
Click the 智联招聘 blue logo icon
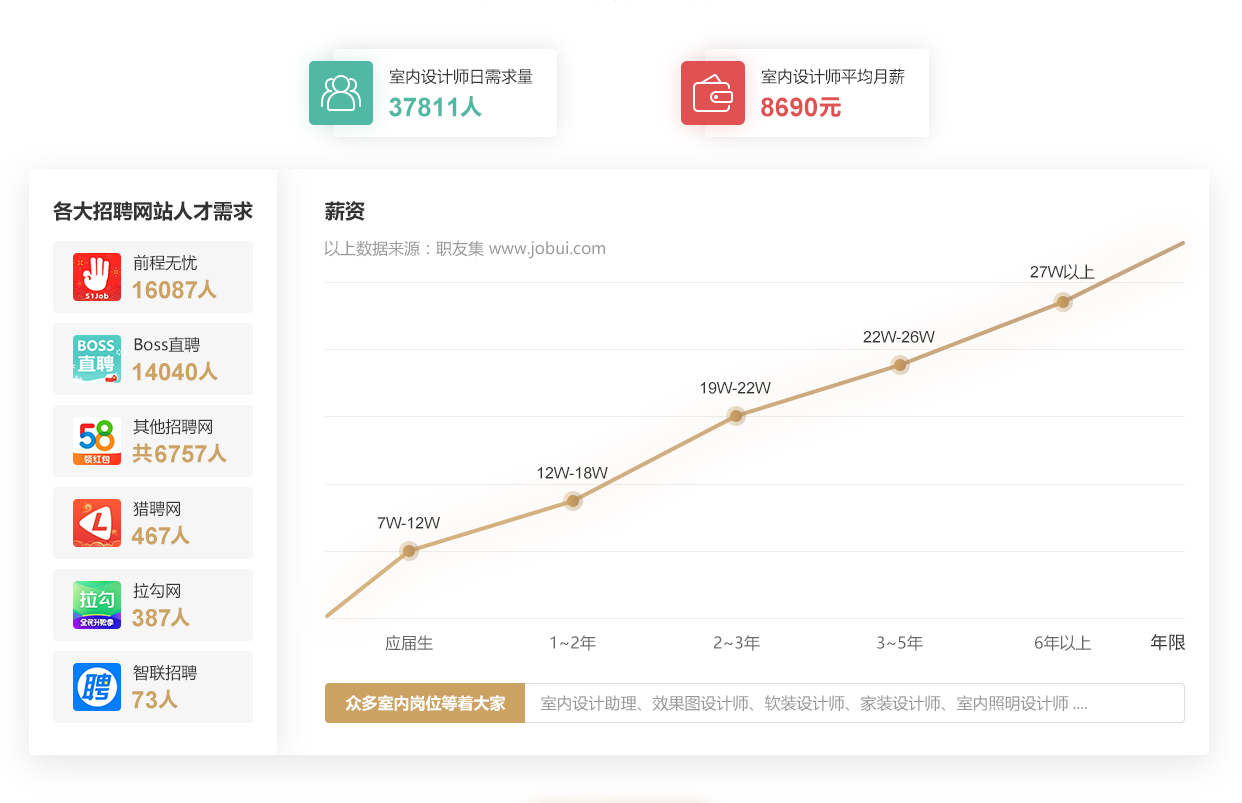click(x=97, y=687)
